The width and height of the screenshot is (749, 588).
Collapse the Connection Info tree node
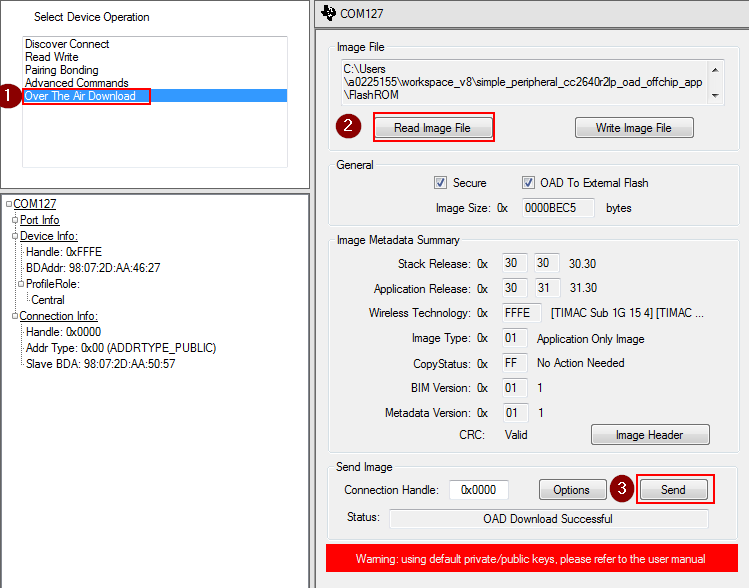[x=15, y=316]
